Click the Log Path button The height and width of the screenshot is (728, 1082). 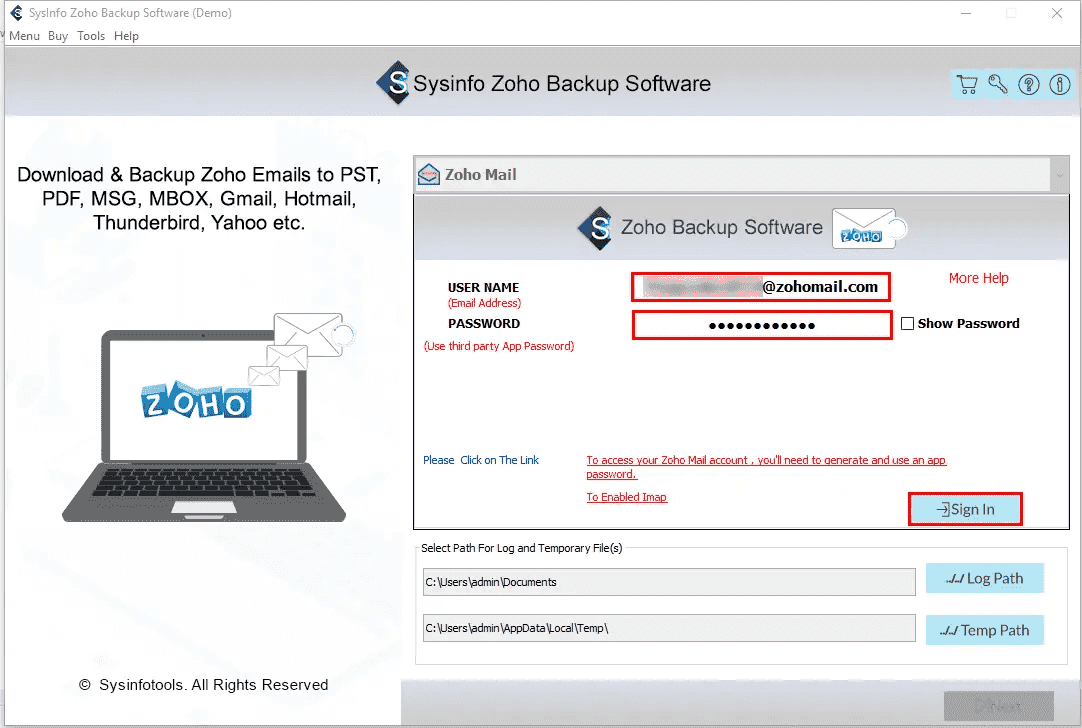[984, 577]
